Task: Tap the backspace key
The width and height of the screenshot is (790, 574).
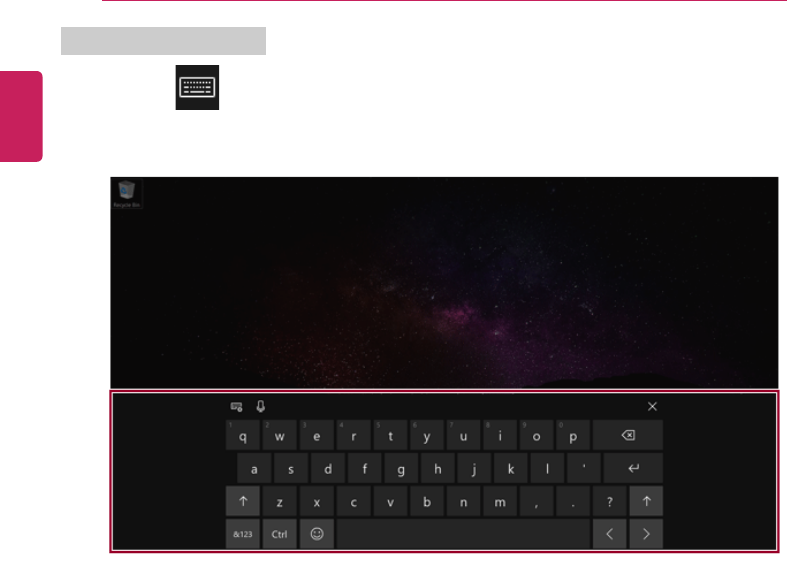Action: click(628, 435)
